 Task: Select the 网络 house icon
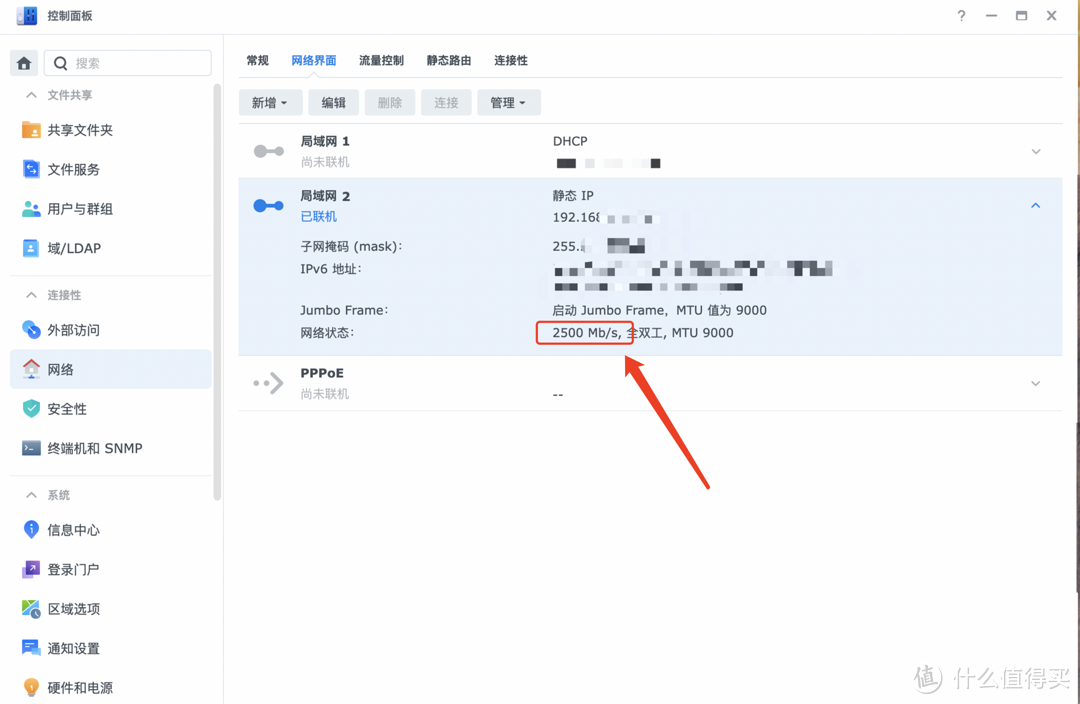pyautogui.click(x=31, y=369)
